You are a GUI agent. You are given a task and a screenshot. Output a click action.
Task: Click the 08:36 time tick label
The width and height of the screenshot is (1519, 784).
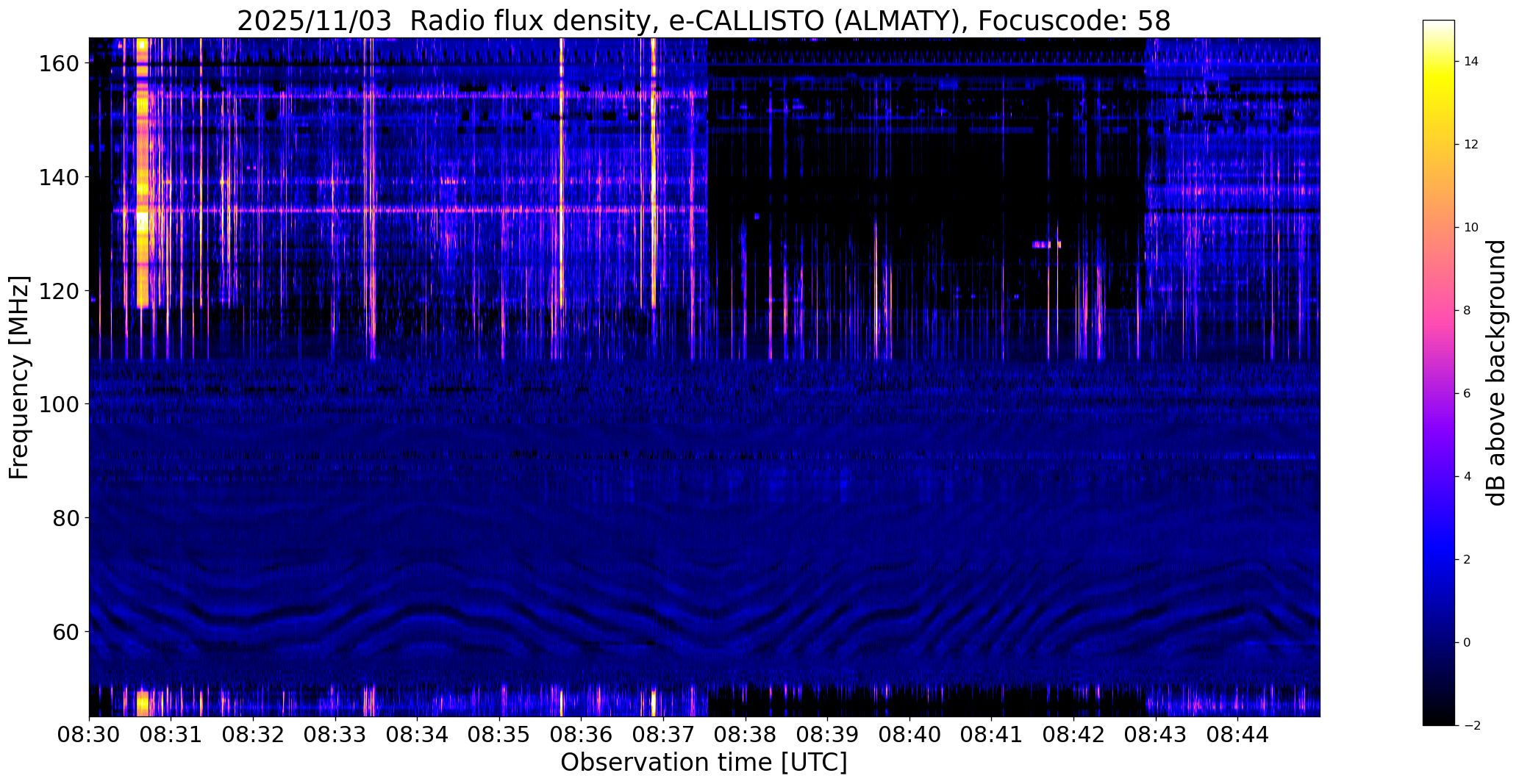coord(582,734)
